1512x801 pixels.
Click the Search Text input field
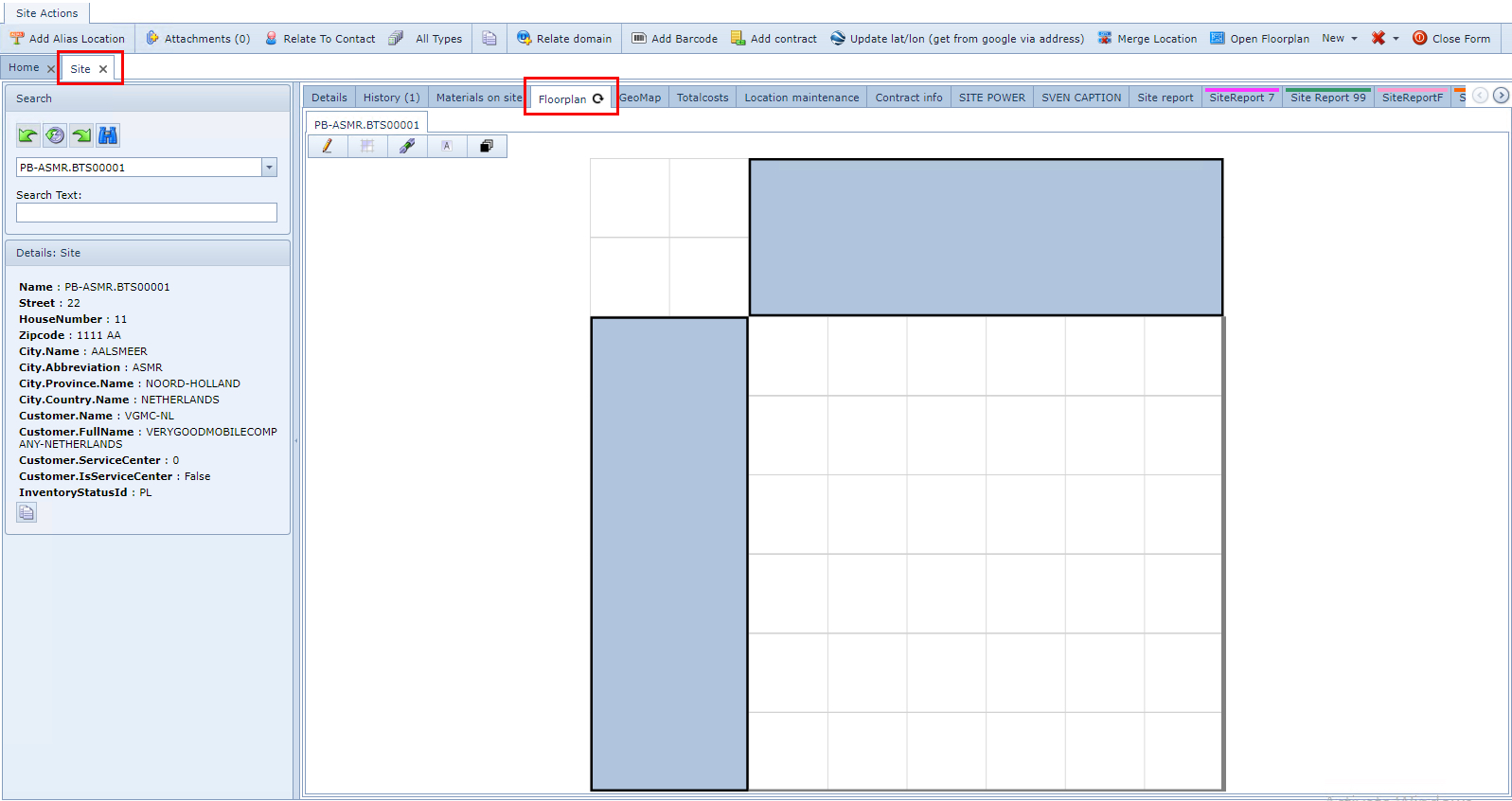[x=147, y=213]
